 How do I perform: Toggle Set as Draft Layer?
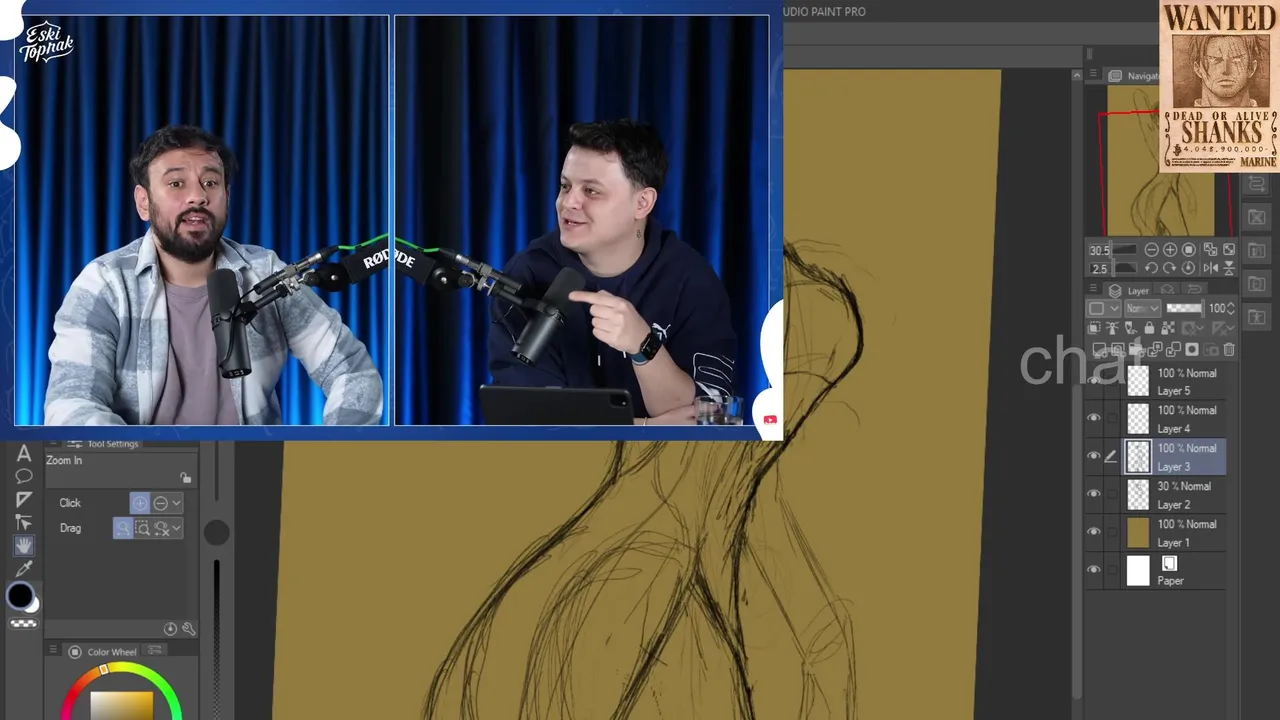click(x=1130, y=328)
